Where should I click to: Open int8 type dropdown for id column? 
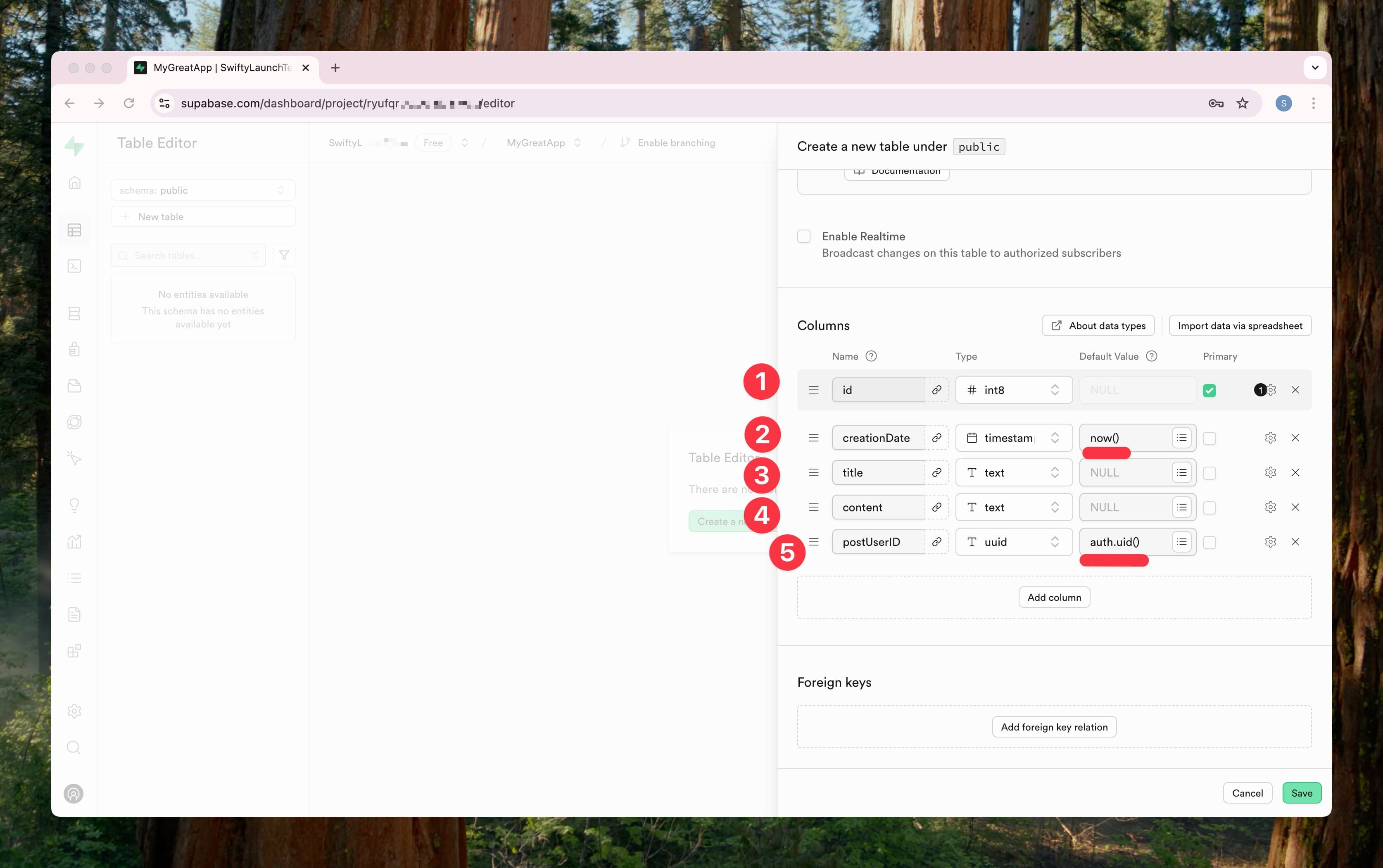[x=1014, y=390]
